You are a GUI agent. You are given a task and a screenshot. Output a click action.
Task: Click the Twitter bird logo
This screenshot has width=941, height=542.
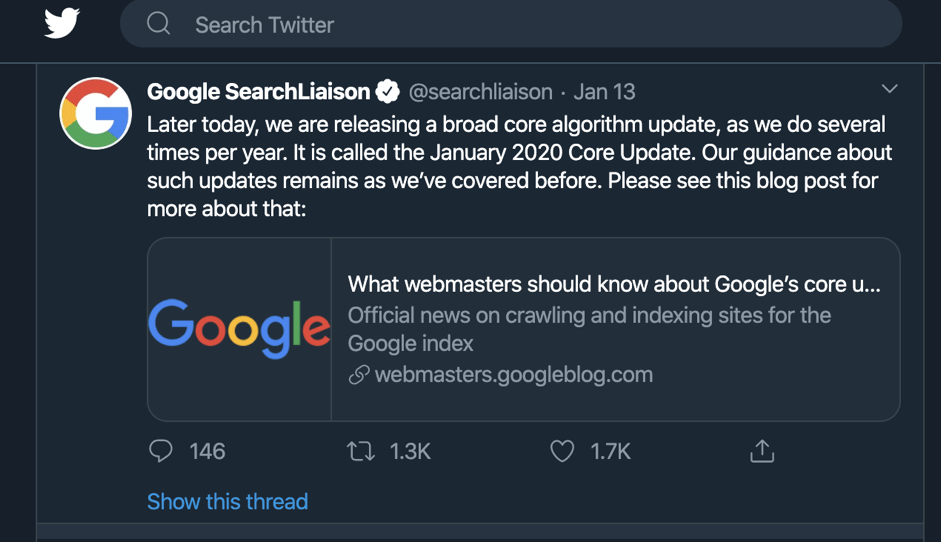(62, 23)
